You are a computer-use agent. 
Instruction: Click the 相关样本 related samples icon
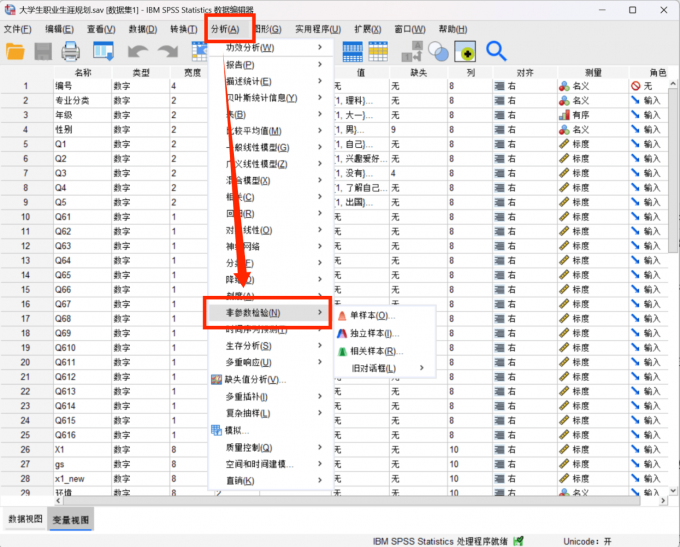click(x=342, y=351)
